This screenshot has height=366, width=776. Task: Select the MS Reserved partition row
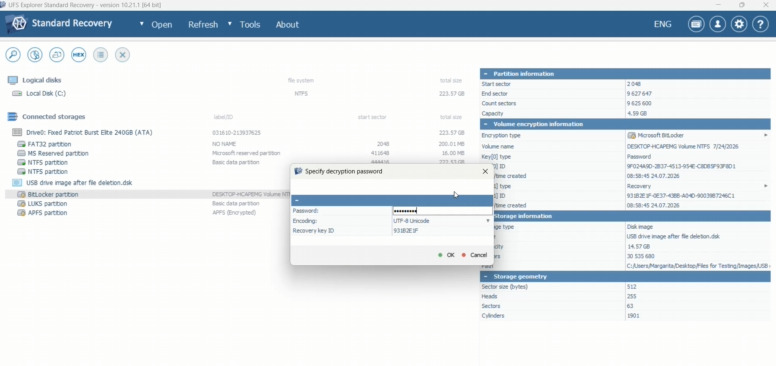coord(58,153)
